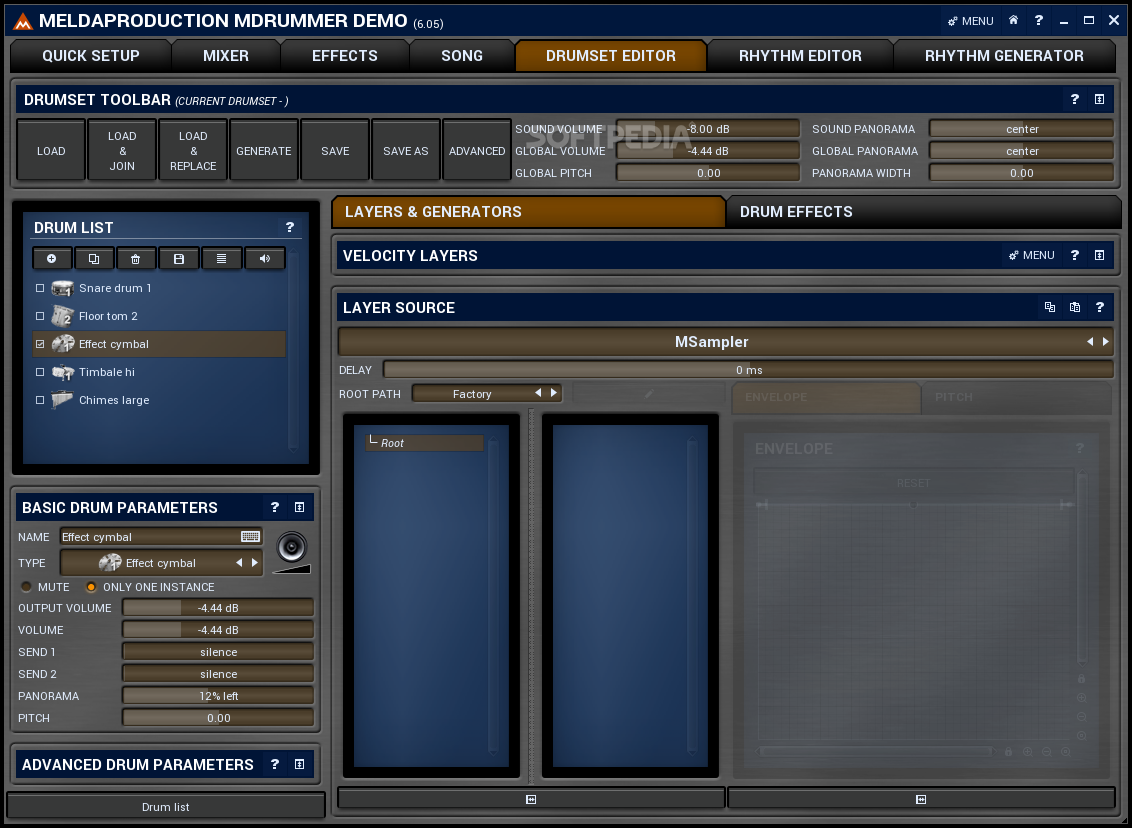Switch to the EFFECTS tab
This screenshot has width=1132, height=828.
(344, 56)
